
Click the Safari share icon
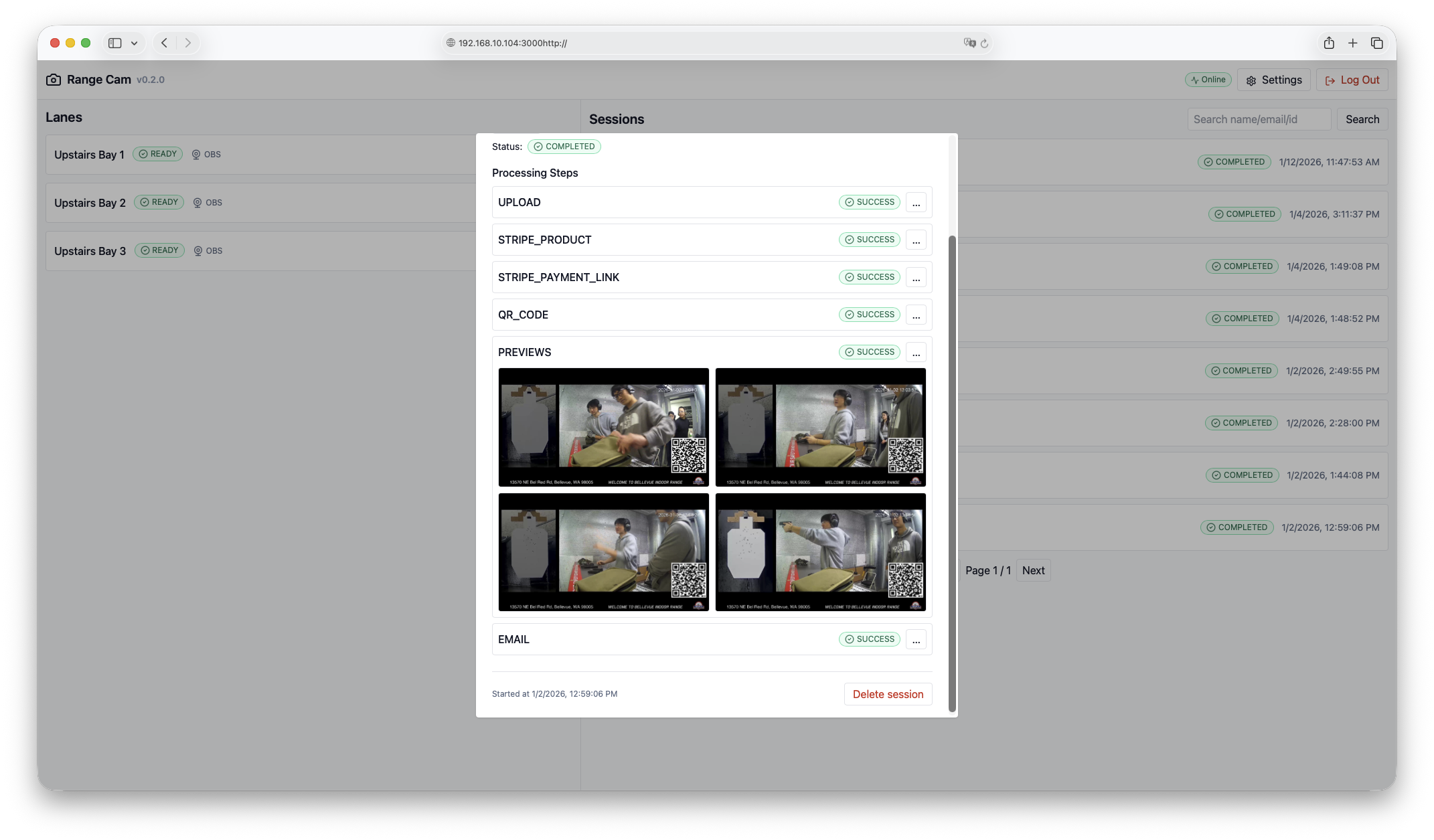(x=1329, y=42)
